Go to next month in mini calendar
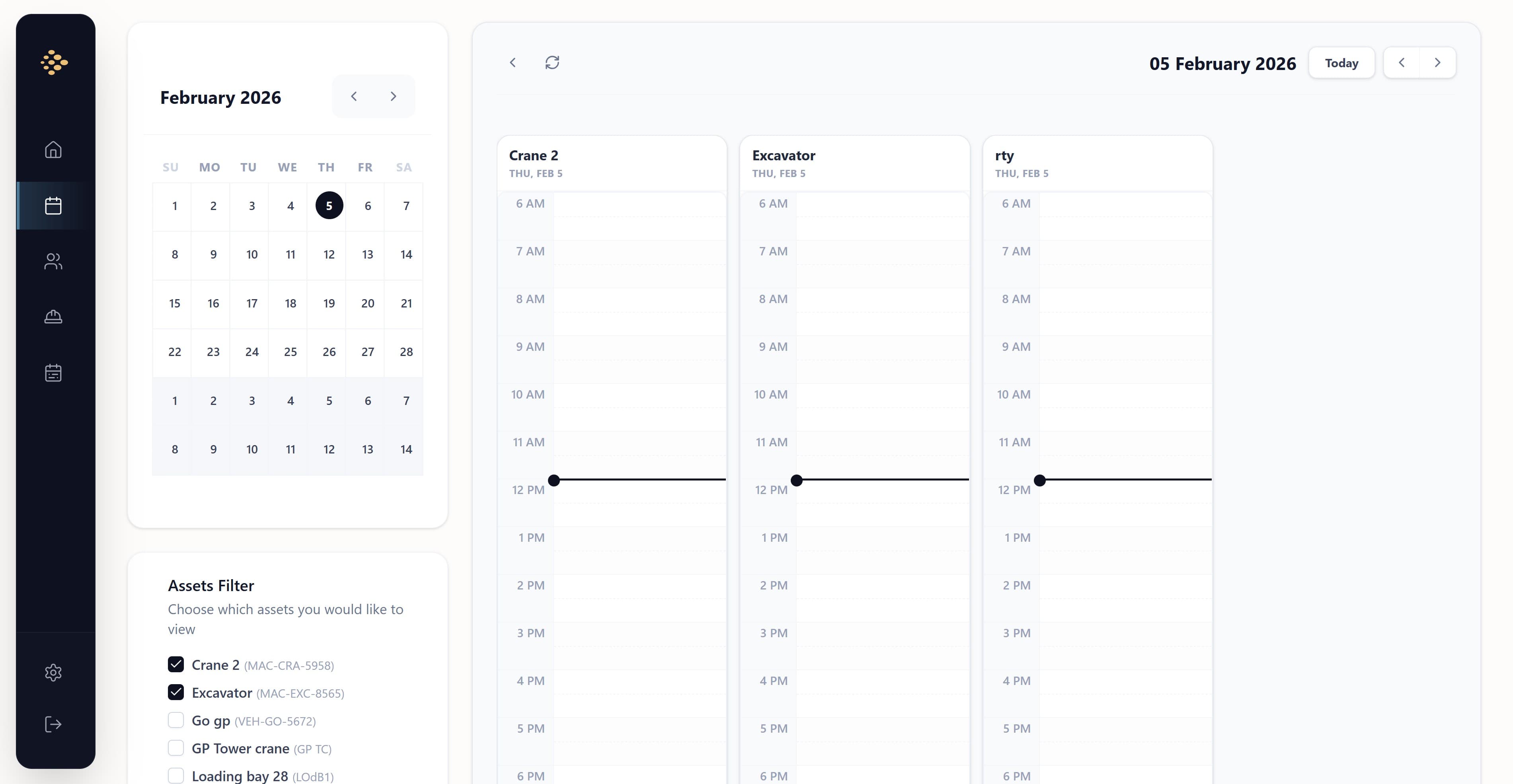 coord(394,96)
